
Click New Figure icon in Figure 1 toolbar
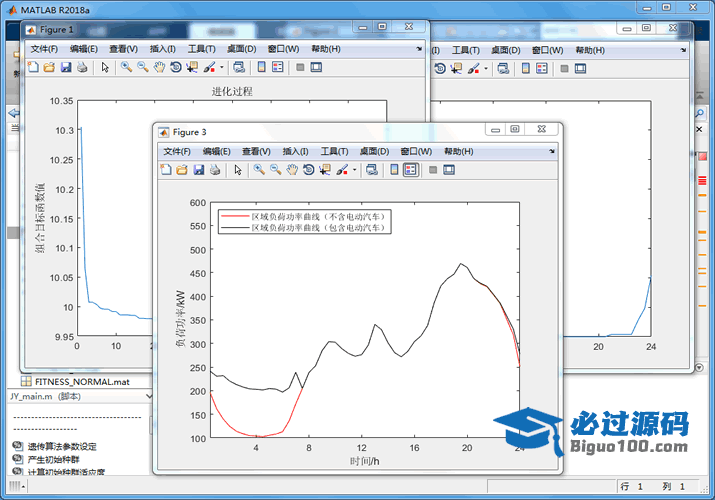33,67
